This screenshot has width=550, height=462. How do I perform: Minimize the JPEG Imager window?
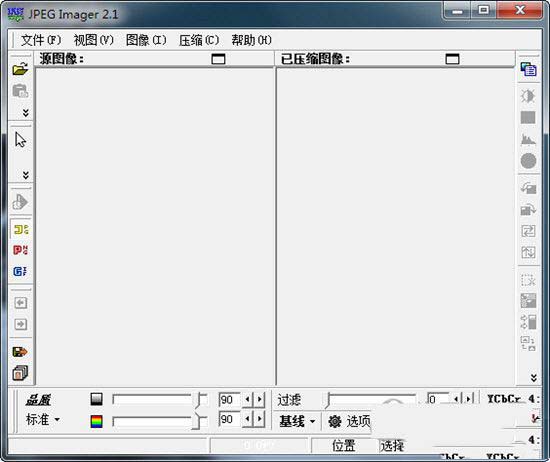click(x=457, y=11)
